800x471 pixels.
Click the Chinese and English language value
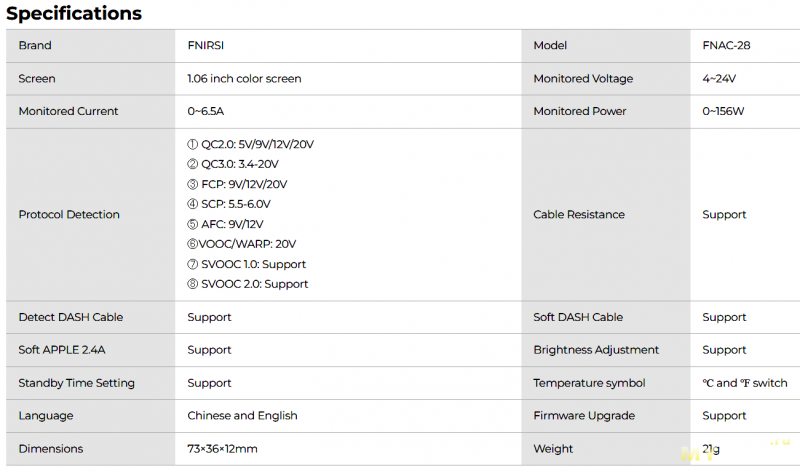click(x=242, y=416)
